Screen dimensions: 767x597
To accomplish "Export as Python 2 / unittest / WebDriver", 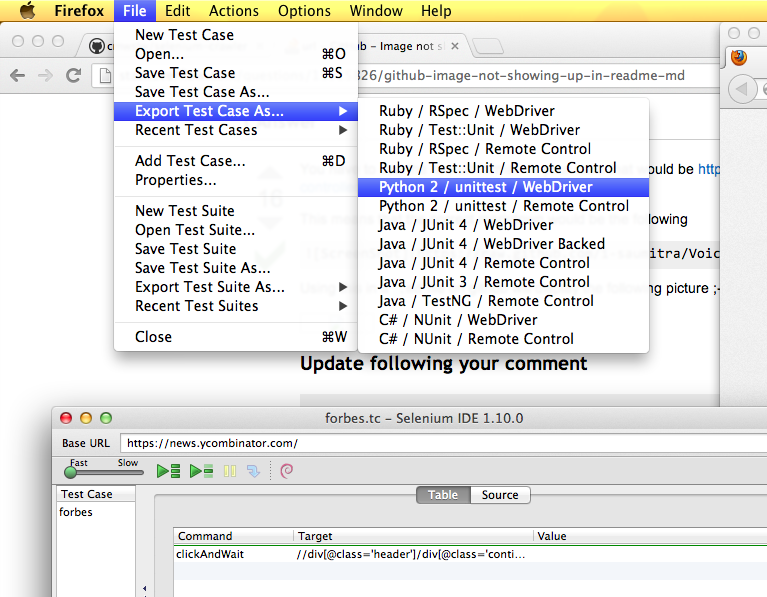I will [x=503, y=187].
